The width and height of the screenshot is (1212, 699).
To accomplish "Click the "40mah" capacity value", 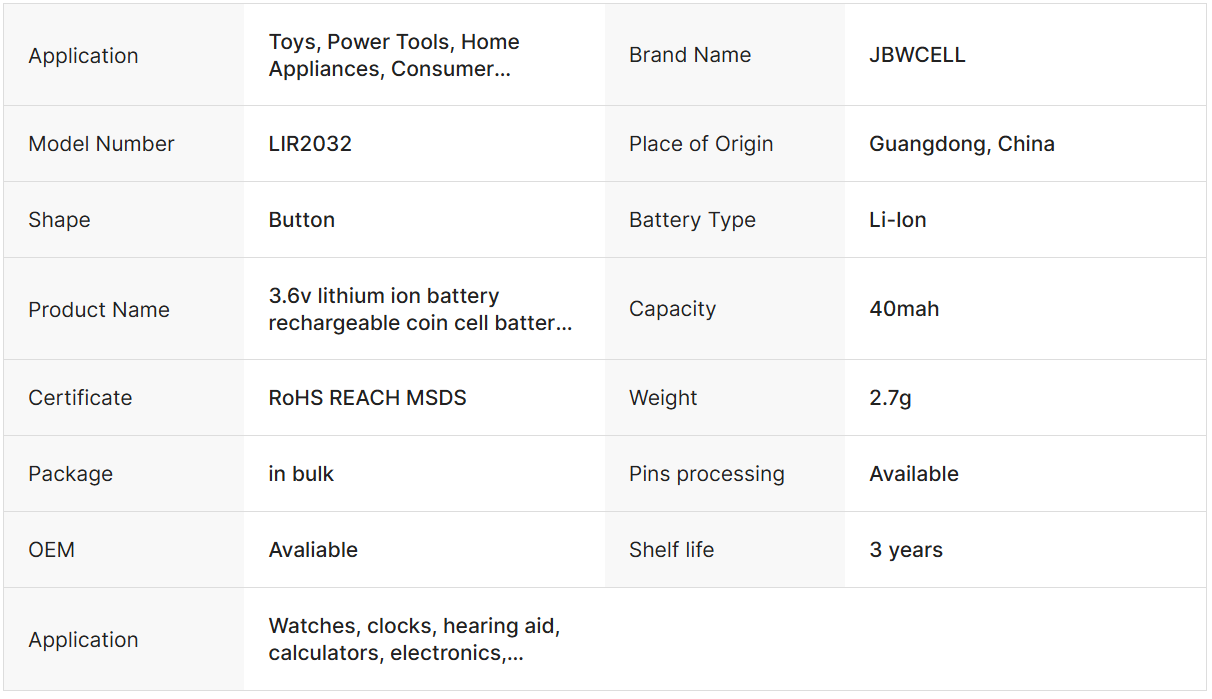I will pos(904,309).
